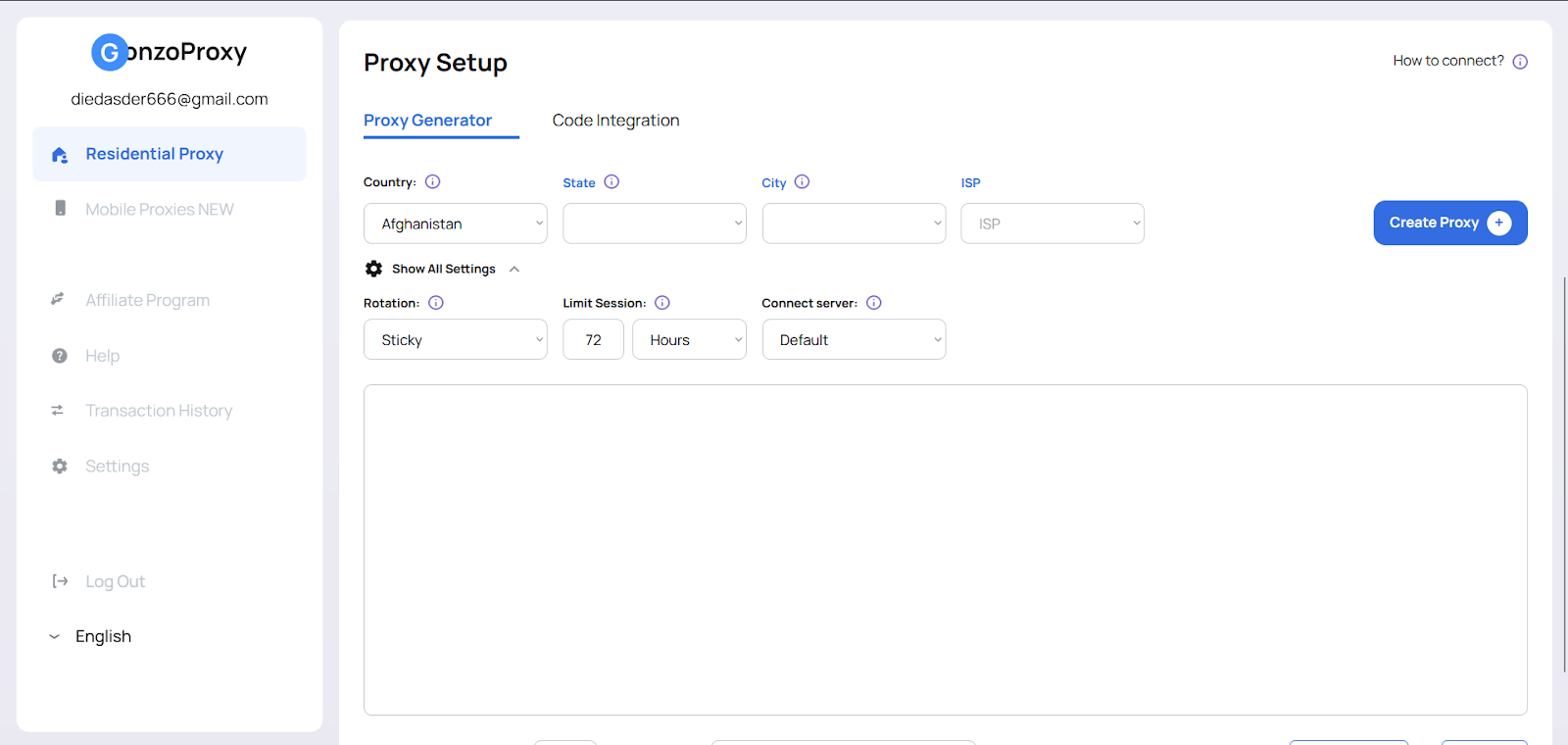Switch to the Proxy Generator tab
Viewport: 1568px width, 745px height.
428,121
